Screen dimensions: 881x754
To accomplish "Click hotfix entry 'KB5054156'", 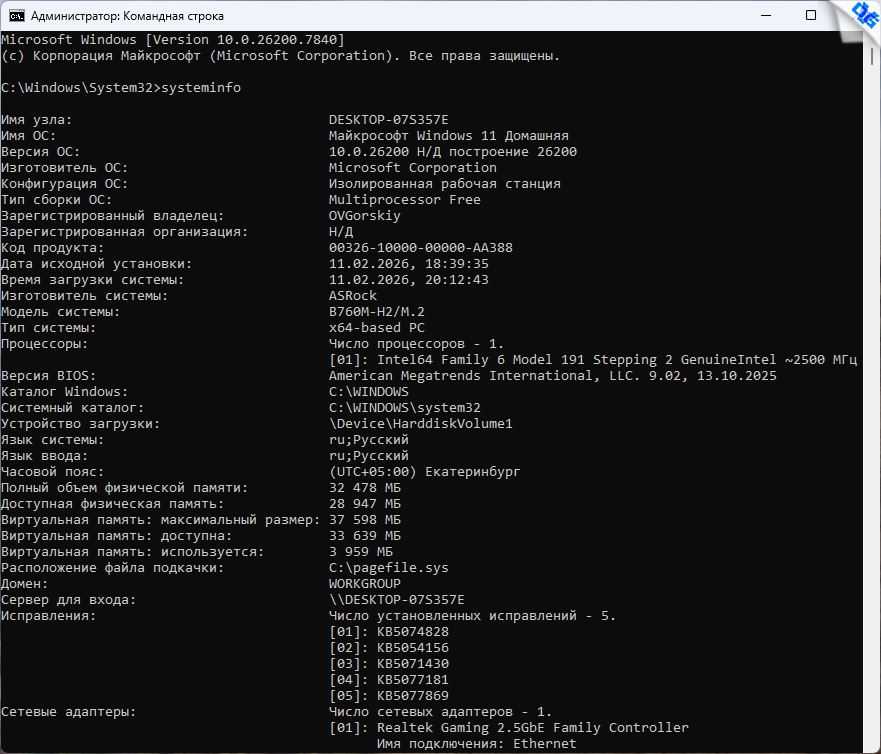I will point(413,648).
